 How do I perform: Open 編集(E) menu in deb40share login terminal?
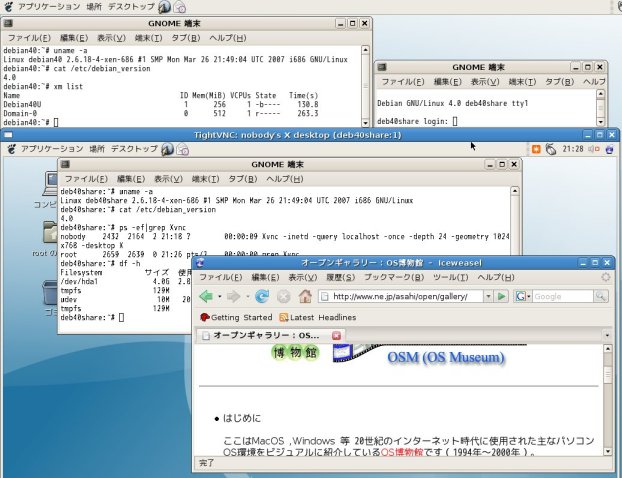tap(447, 82)
